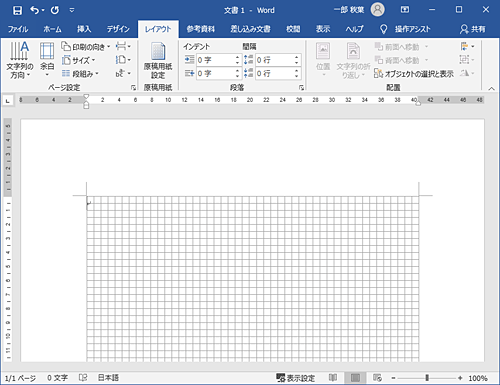Open ribbon display options

pos(405,10)
